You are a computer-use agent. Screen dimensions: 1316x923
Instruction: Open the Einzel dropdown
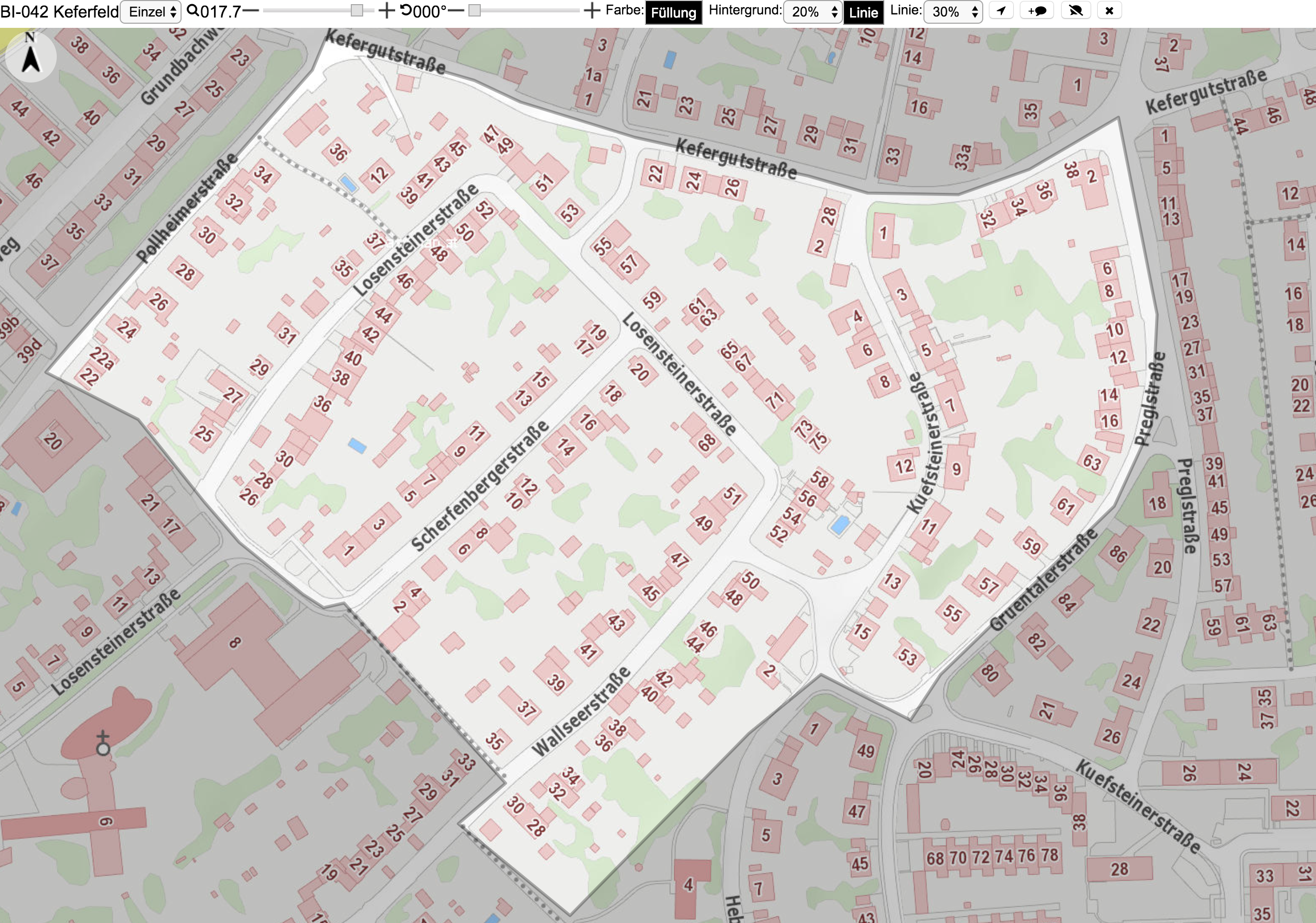click(151, 12)
